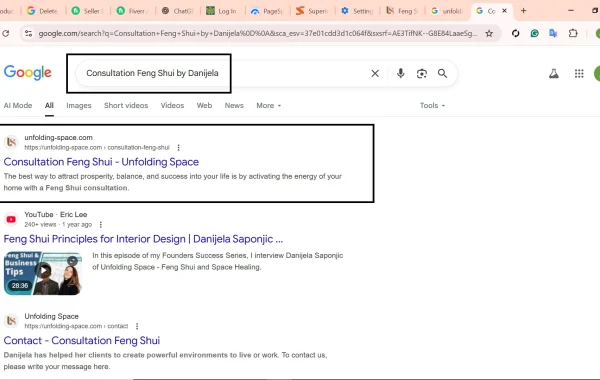Open more options for unfolding-space.com result

point(178,148)
